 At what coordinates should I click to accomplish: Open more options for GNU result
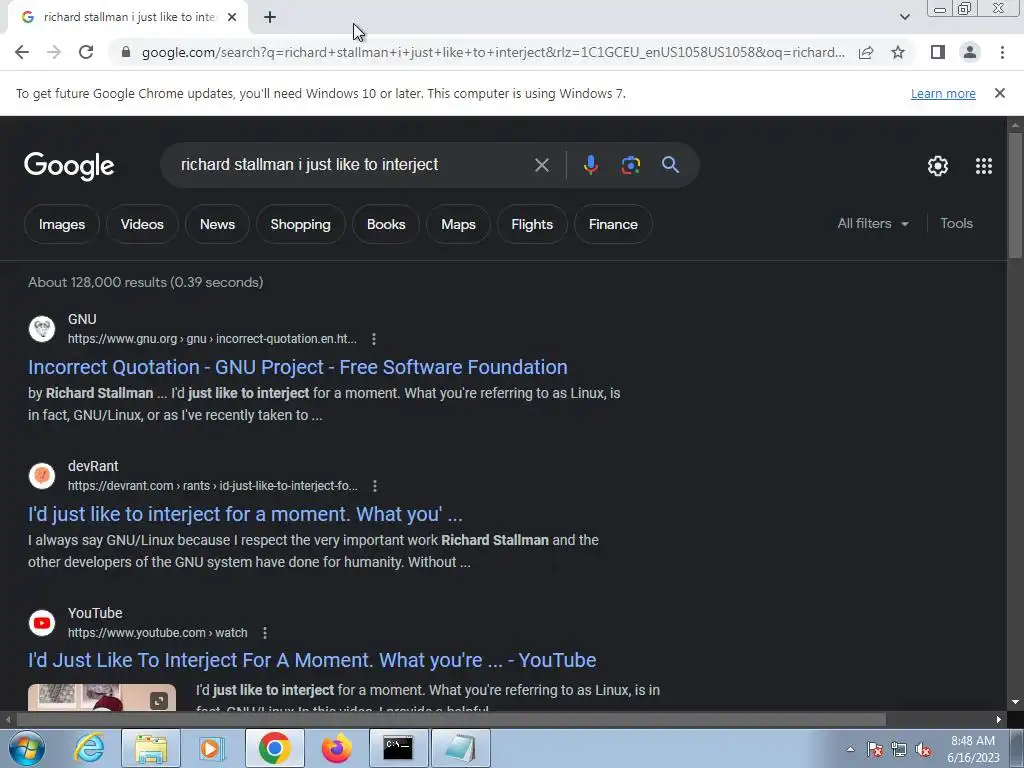coord(374,339)
